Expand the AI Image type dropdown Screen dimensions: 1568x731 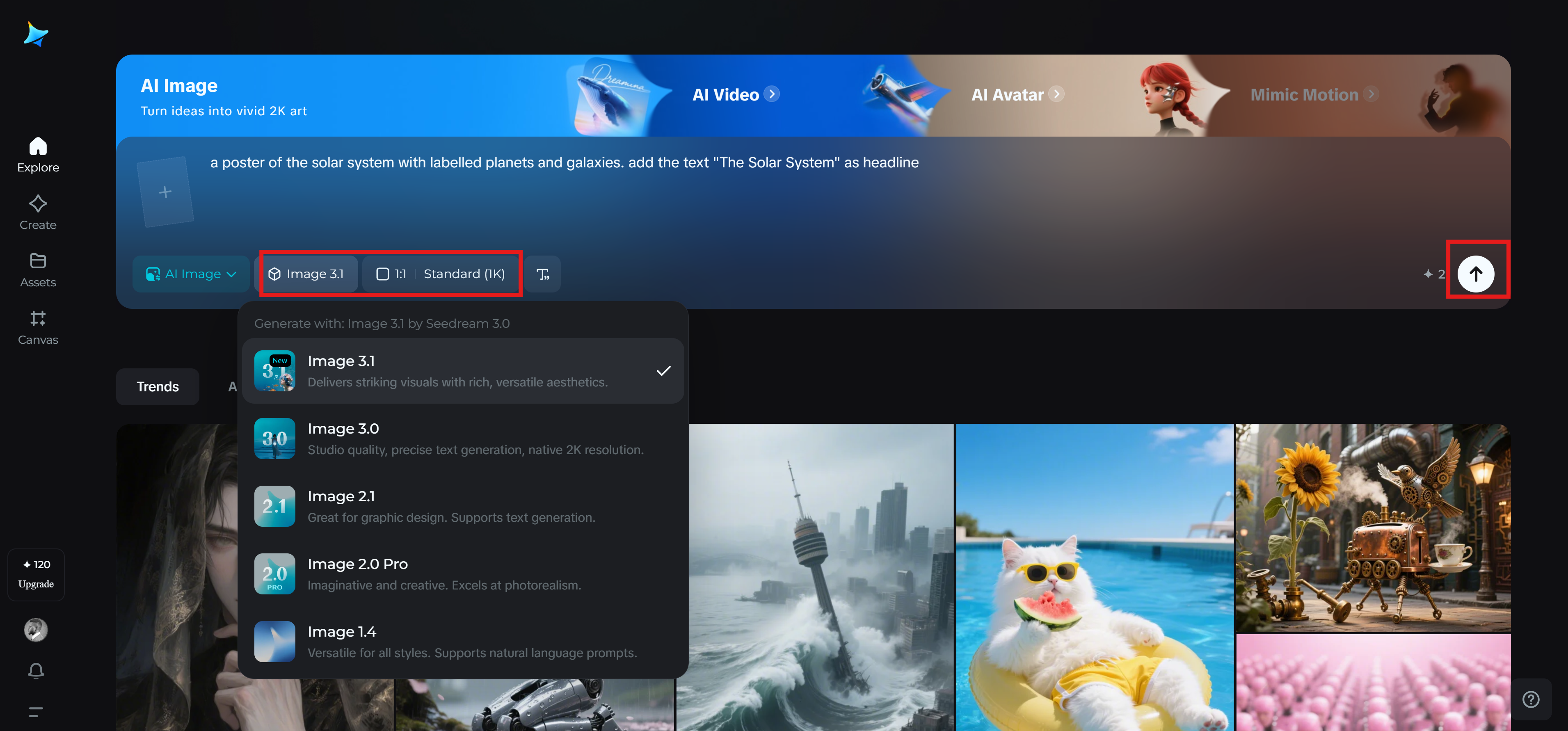point(191,274)
